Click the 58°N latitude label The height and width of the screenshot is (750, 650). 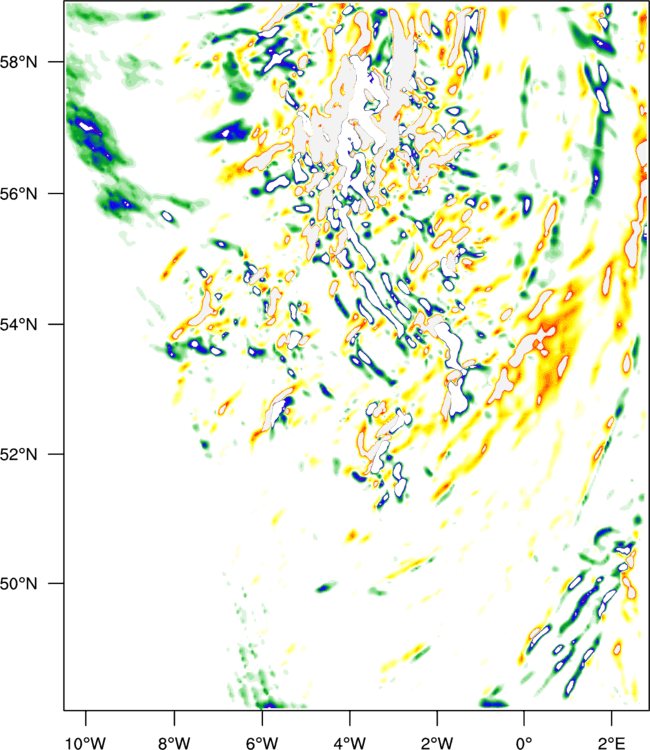19,62
